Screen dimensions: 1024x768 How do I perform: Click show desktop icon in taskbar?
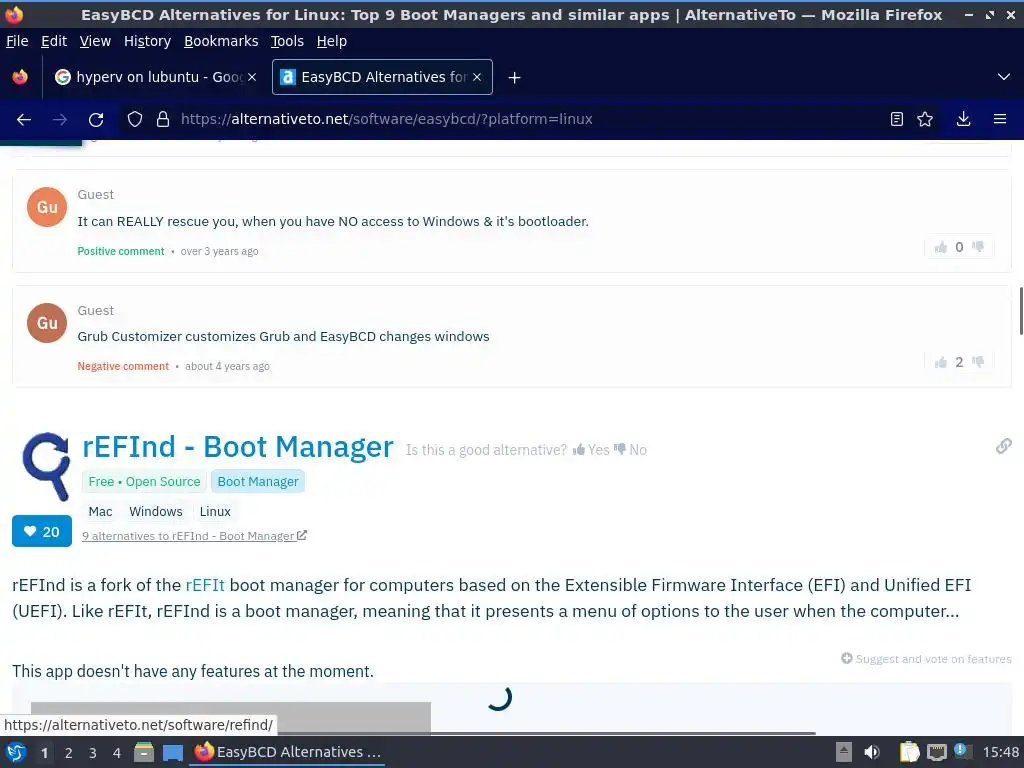[172, 752]
